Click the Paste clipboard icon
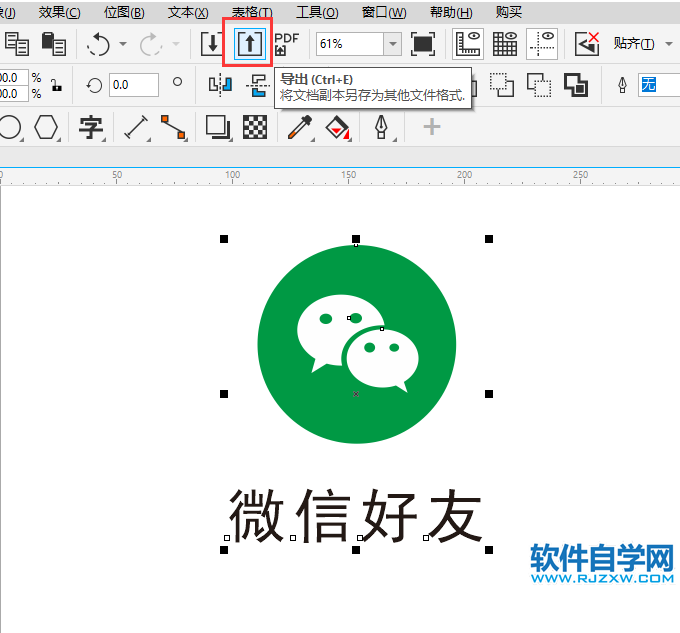 tap(54, 44)
